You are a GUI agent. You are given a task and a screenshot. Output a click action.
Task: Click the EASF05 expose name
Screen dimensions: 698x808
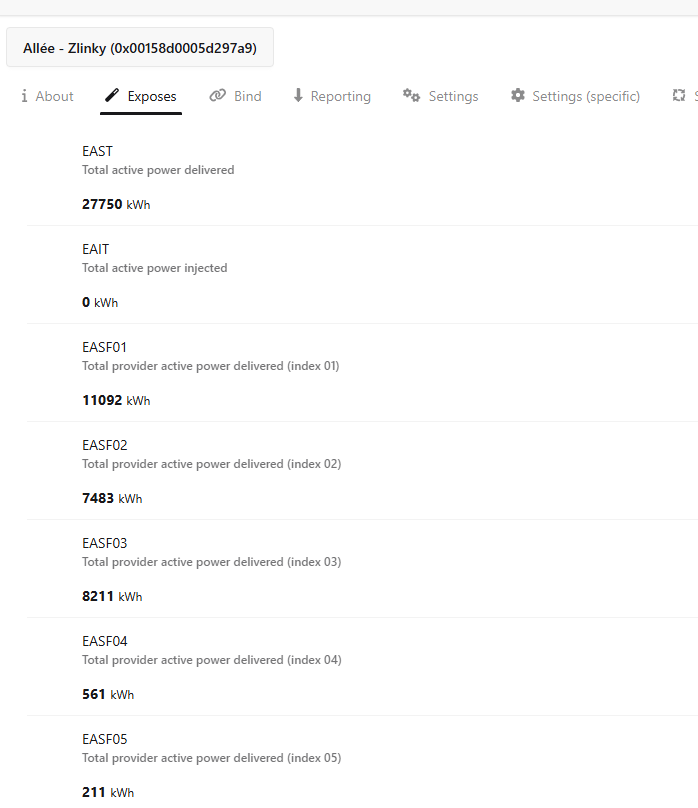point(105,739)
